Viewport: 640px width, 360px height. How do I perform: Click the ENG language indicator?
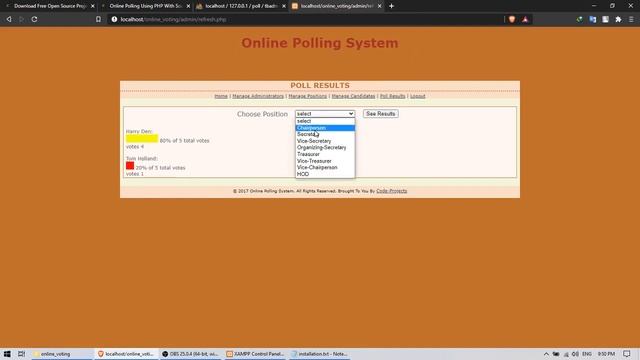pos(587,354)
